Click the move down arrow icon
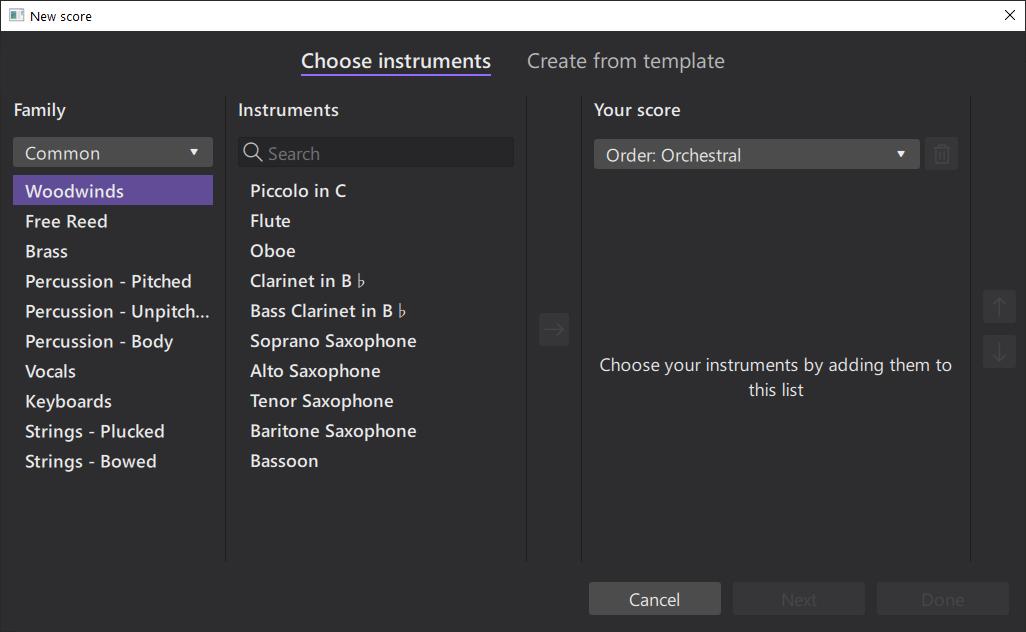The image size is (1026, 632). 999,351
